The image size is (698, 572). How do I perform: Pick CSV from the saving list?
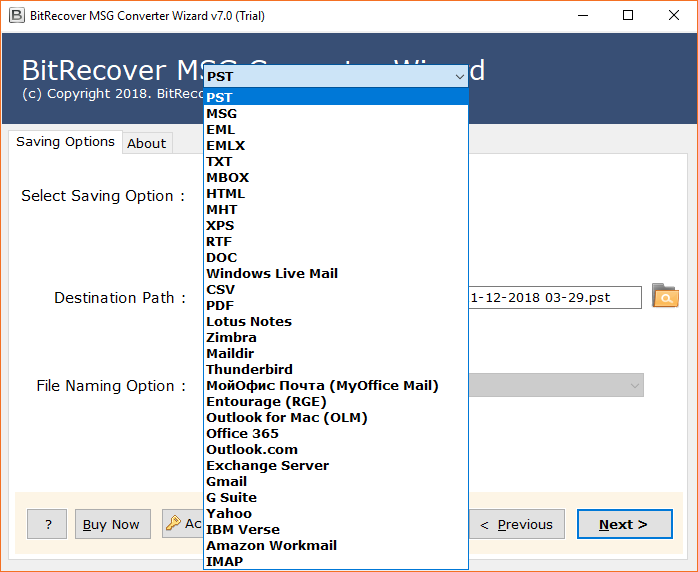336,290
